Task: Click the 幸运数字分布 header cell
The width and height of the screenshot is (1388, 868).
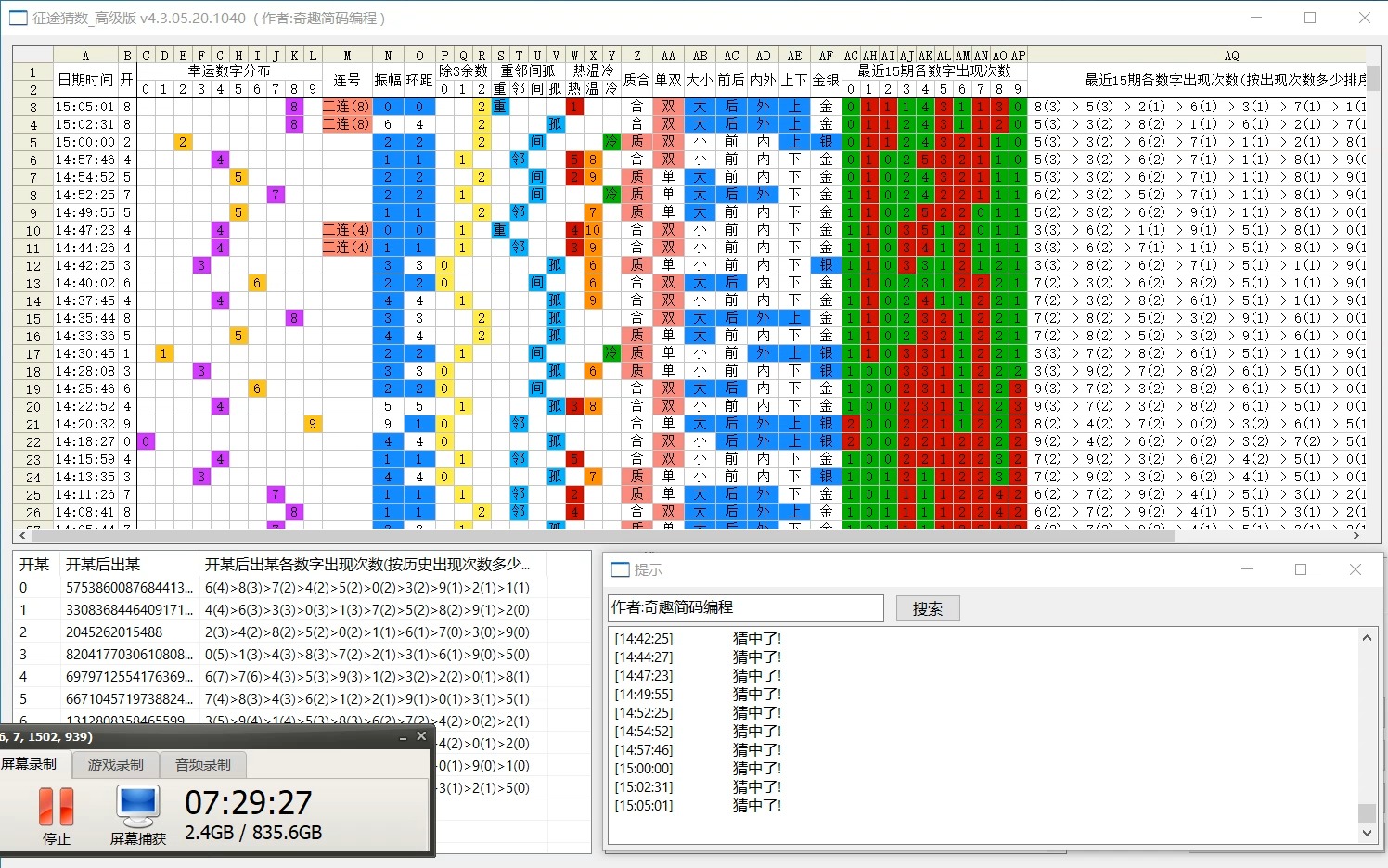Action: point(229,70)
